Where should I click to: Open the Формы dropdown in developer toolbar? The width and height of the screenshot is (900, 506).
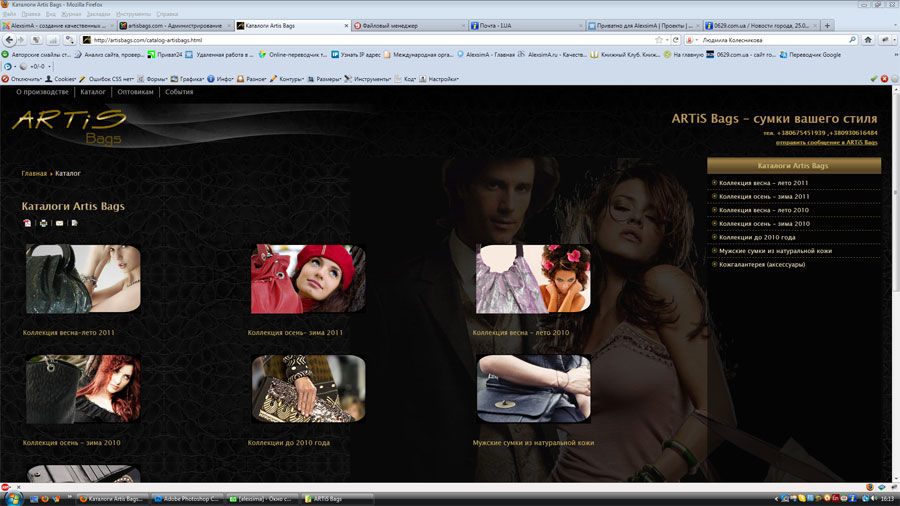coord(152,79)
